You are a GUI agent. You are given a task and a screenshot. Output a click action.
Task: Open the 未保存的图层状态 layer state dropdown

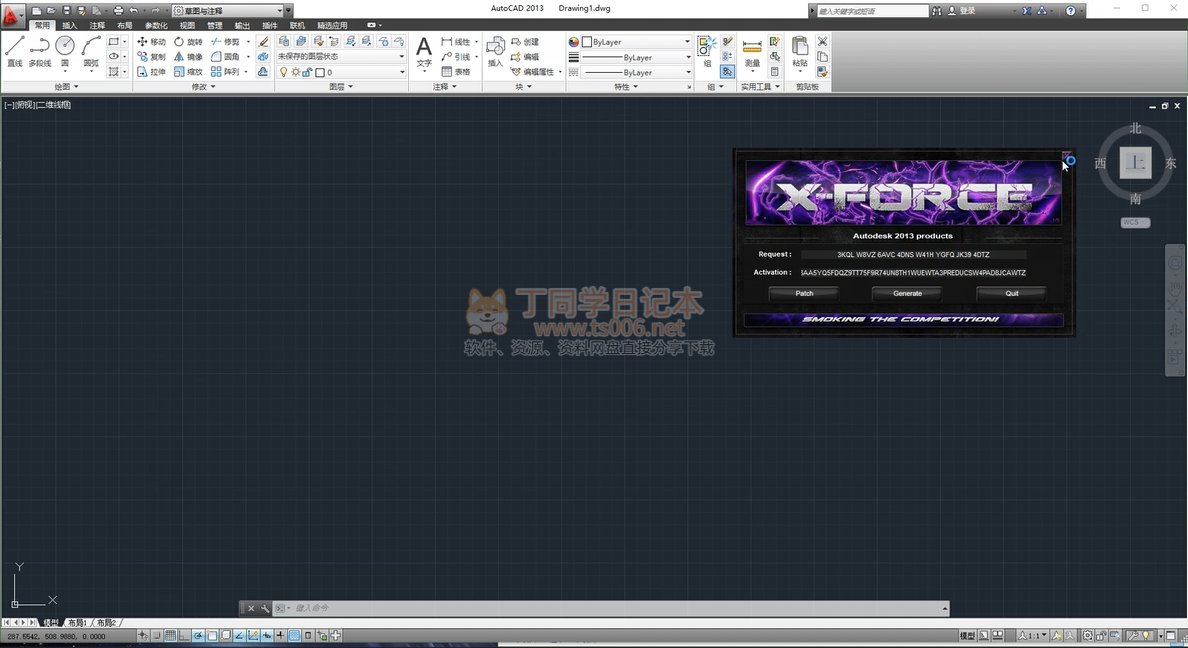coord(341,57)
